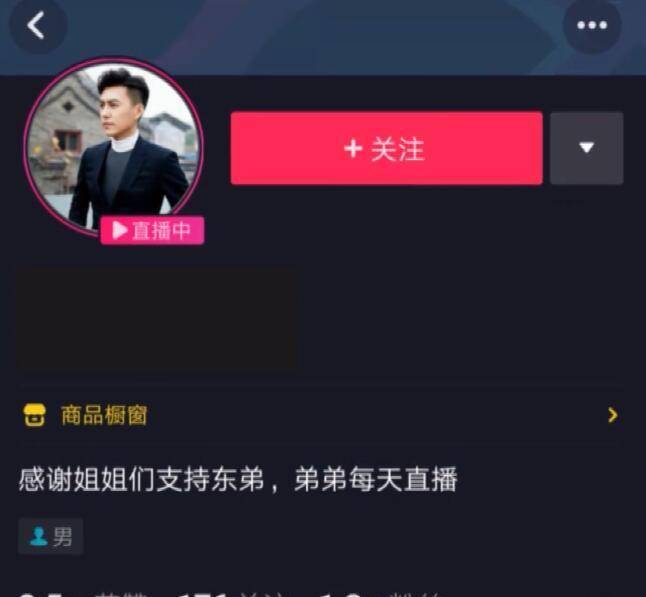
Task: Go back using the left arrow icon
Action: 37,25
